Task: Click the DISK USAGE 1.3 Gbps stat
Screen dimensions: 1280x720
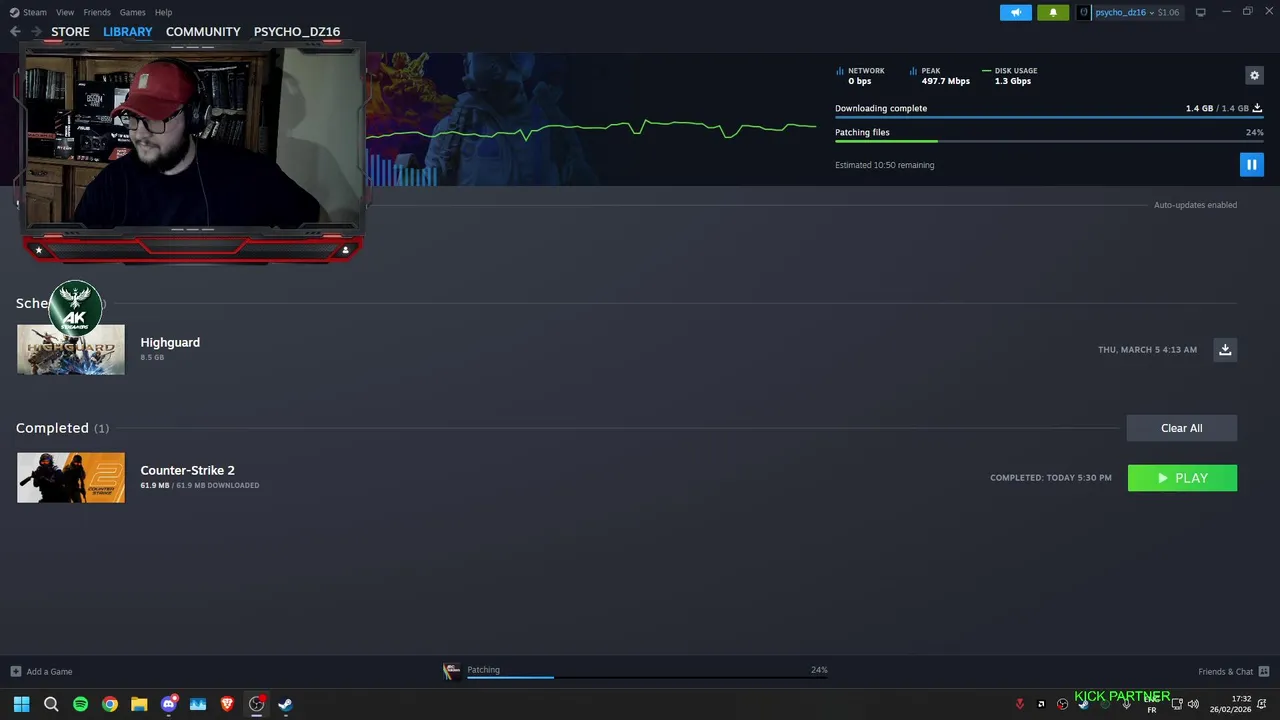Action: (x=1010, y=76)
